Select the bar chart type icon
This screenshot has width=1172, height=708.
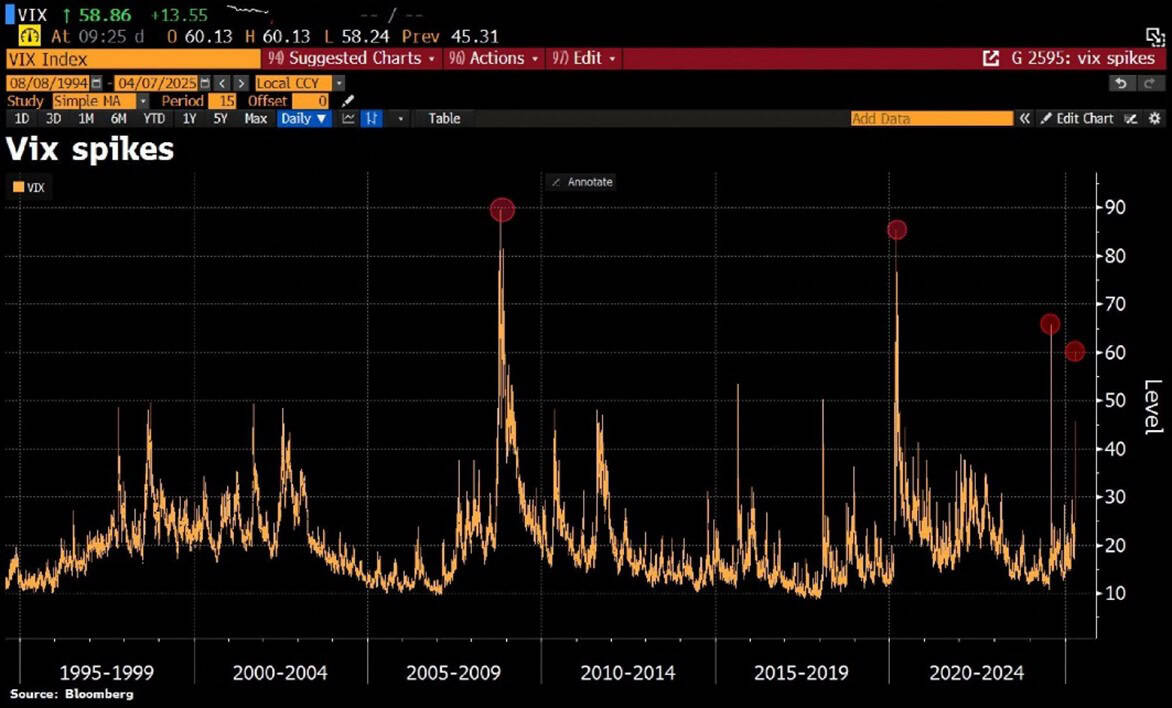[x=373, y=118]
